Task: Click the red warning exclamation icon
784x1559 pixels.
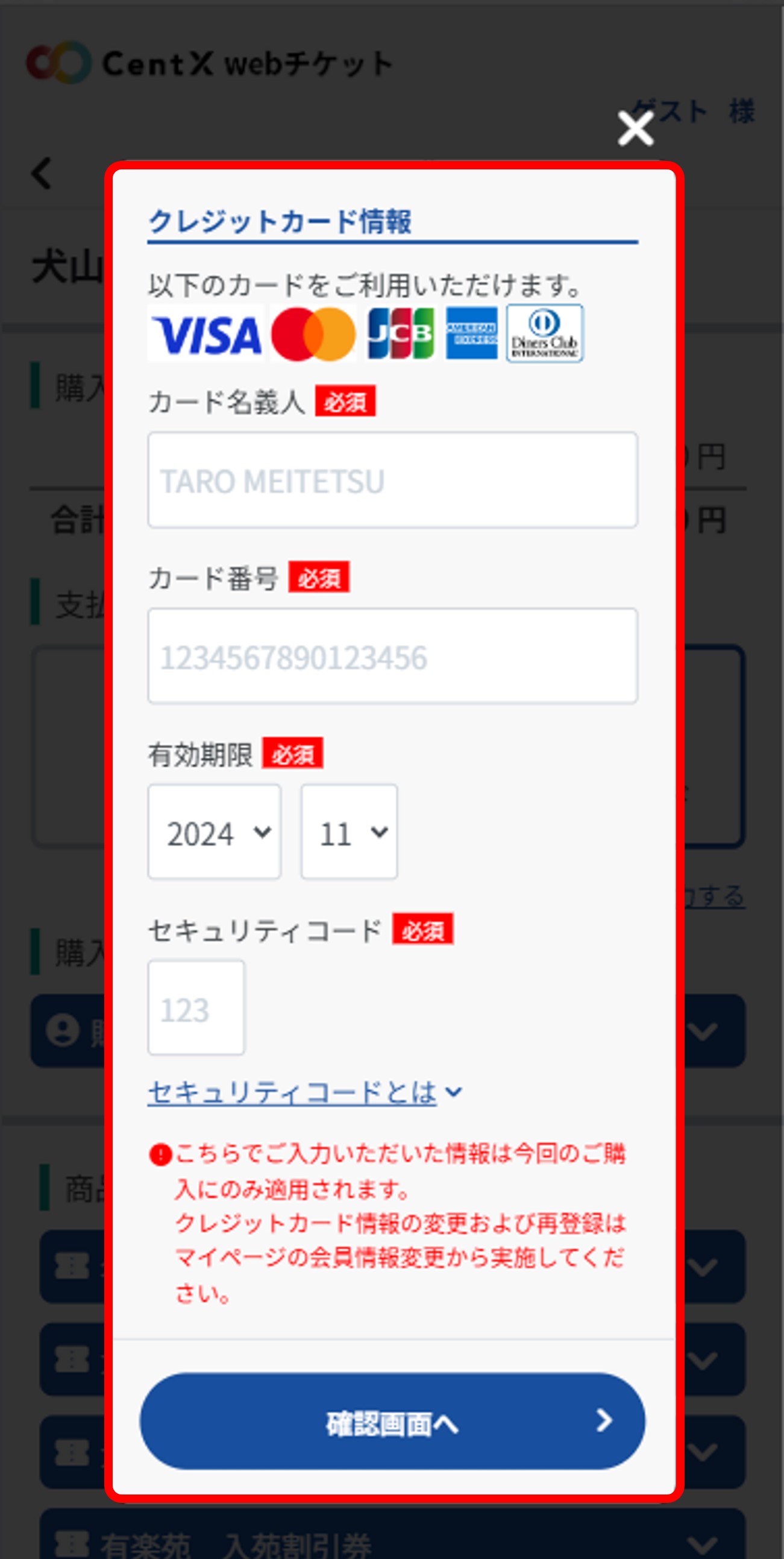Action: tap(160, 1154)
